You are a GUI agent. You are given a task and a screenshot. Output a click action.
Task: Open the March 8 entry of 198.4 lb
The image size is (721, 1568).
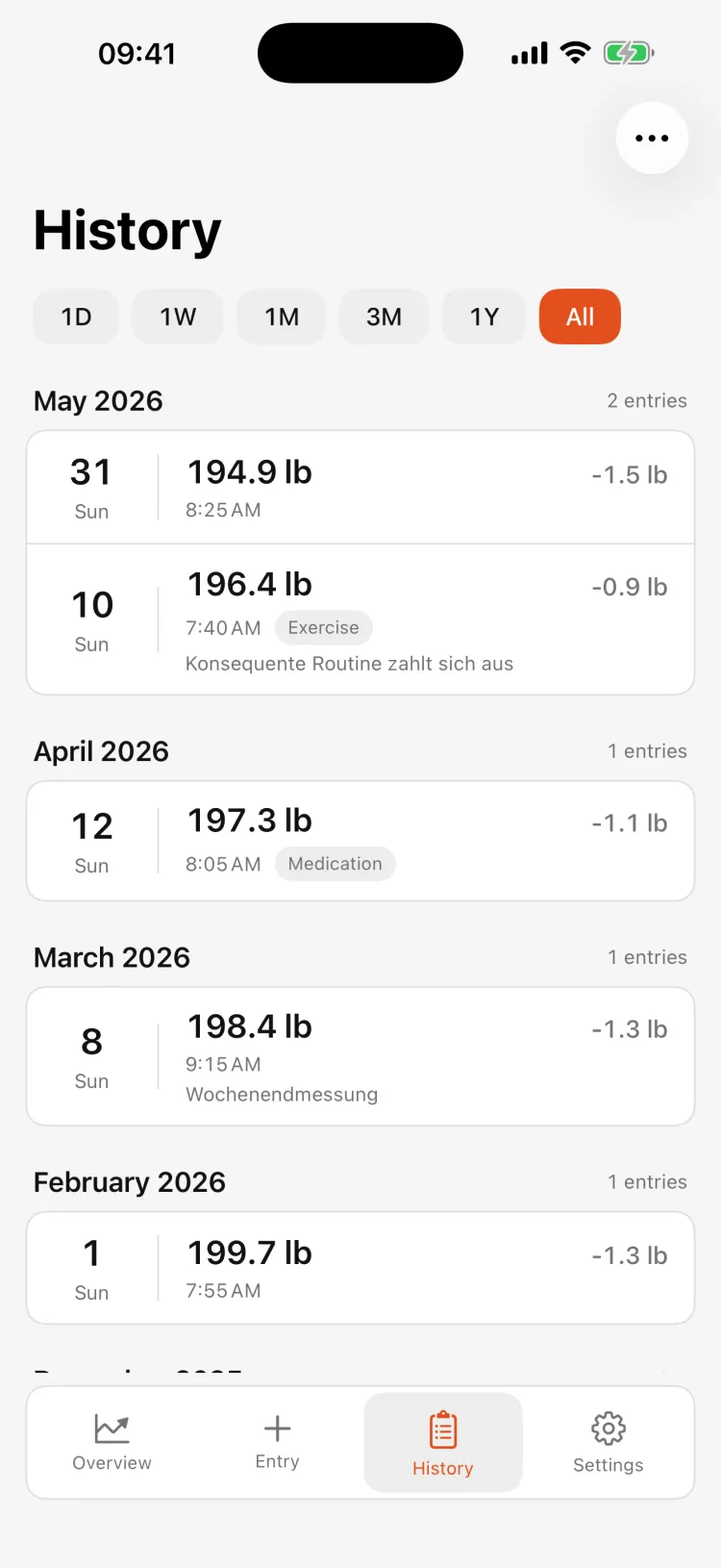[x=360, y=1056]
